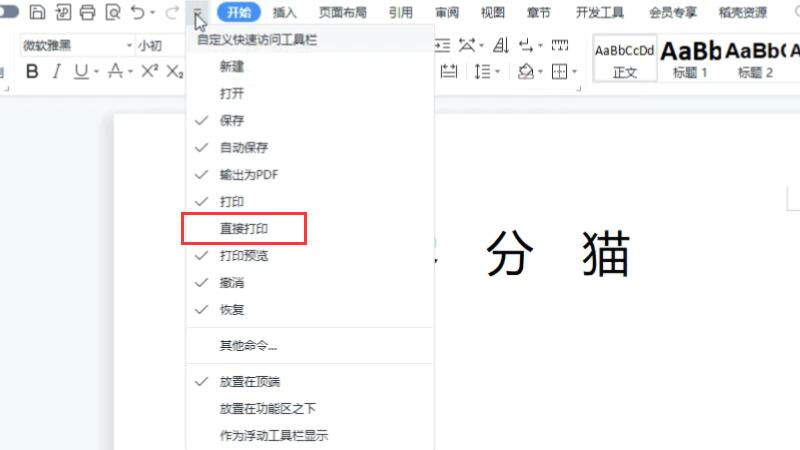This screenshot has height=450, width=800.
Task: Uncheck 恢复 in the customize menu
Action: (310, 310)
